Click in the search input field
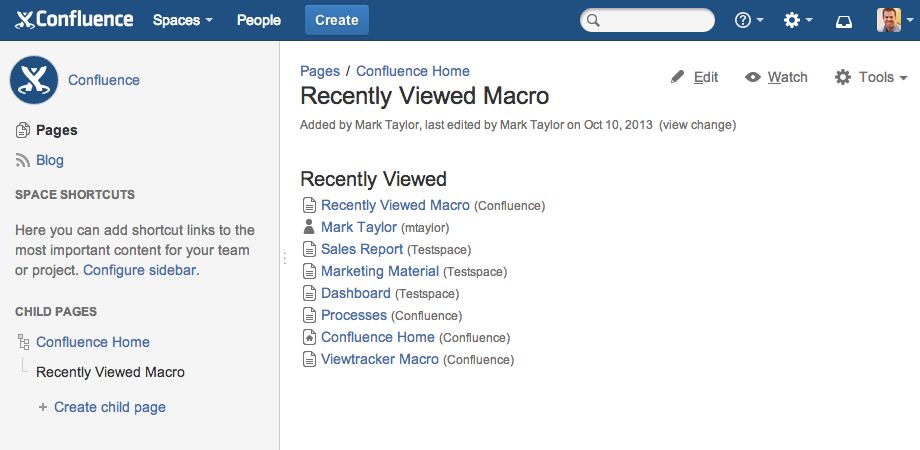 click(x=655, y=20)
